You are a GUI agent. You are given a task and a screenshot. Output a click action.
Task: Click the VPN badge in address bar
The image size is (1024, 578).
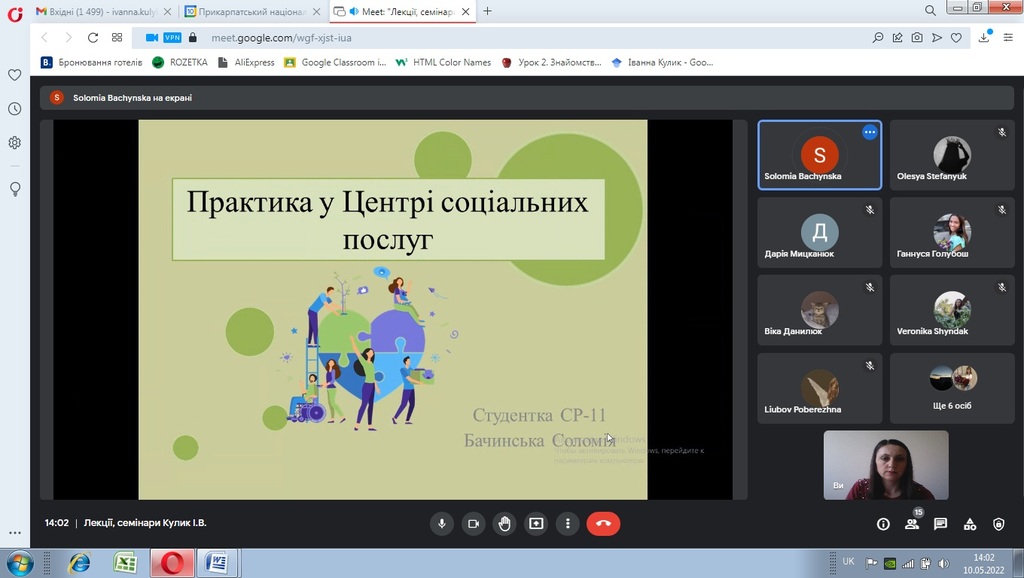coord(172,38)
